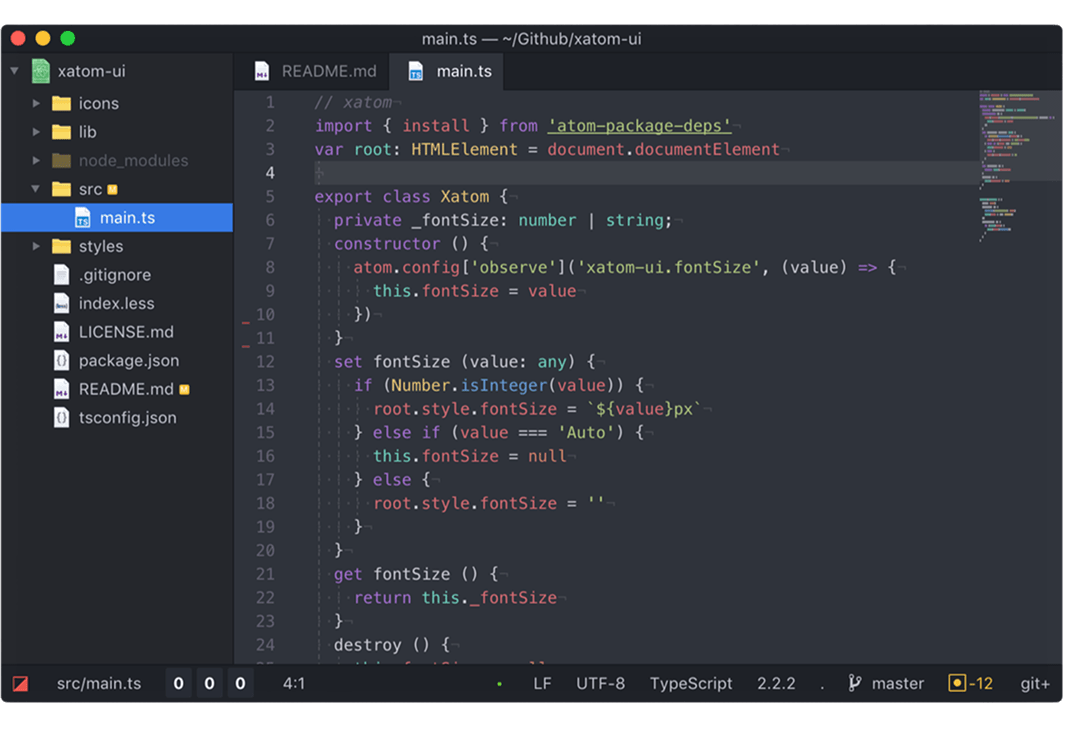Click line number 12 in gutter
The height and width of the screenshot is (737, 1066).
click(x=265, y=362)
